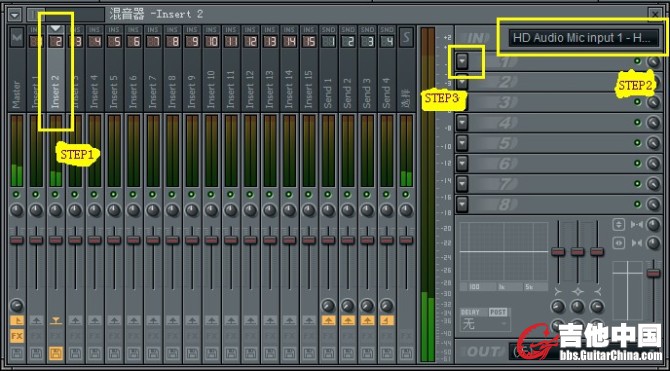Click the Insert 5 save-state disk icon
This screenshot has width=670, height=371.
coord(114,353)
